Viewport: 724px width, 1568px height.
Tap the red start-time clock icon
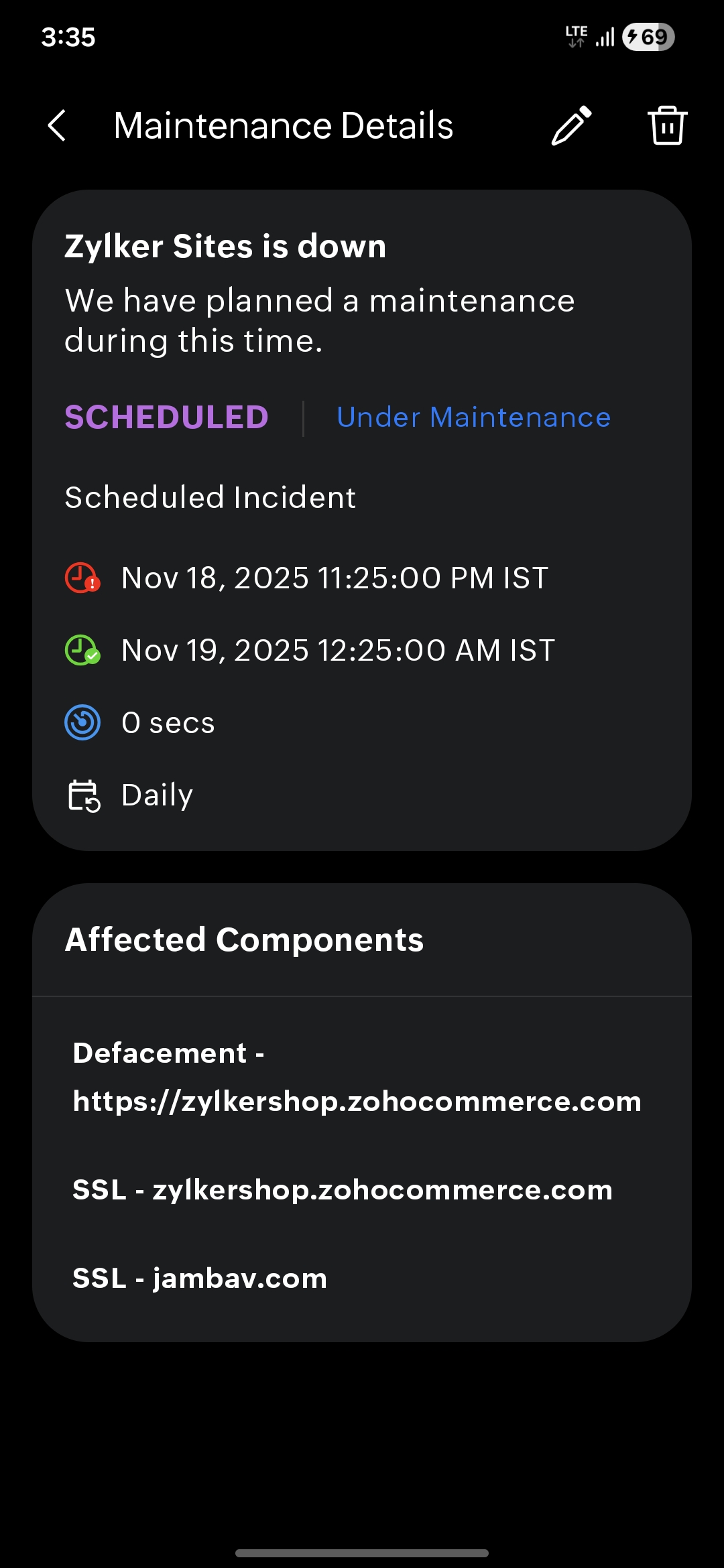tap(82, 578)
